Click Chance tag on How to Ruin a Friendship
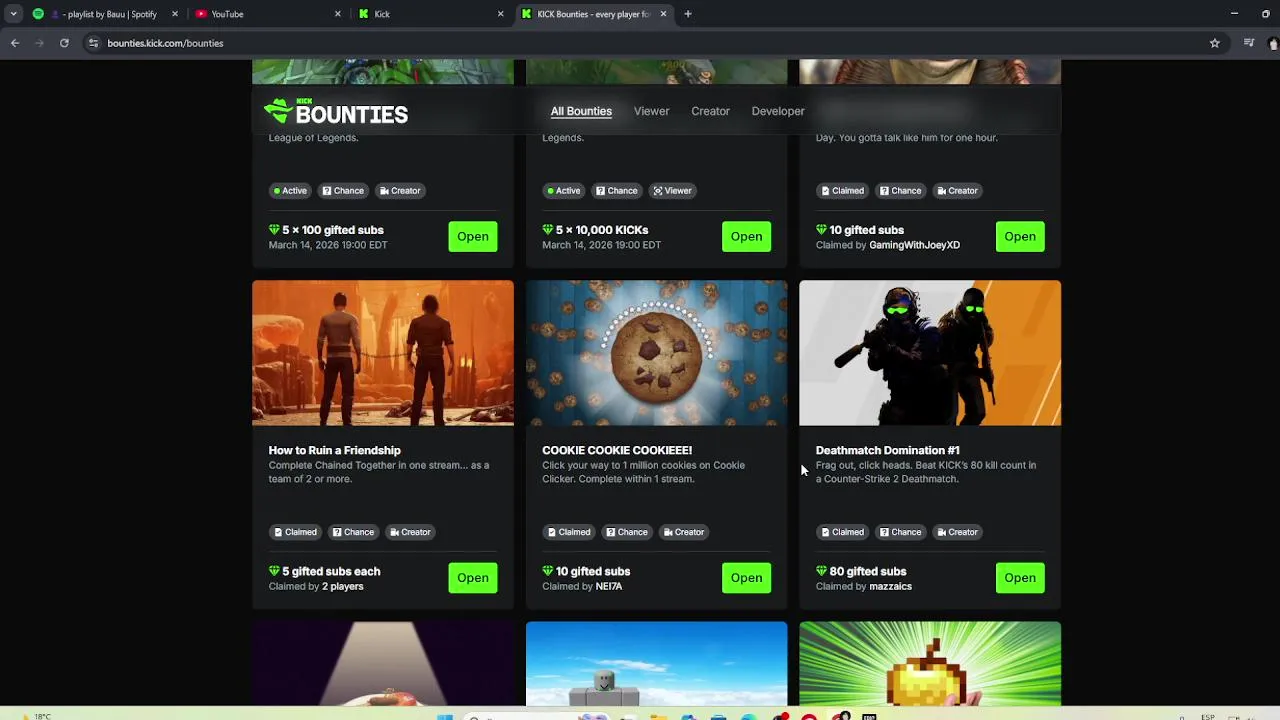1280x720 pixels. (352, 532)
